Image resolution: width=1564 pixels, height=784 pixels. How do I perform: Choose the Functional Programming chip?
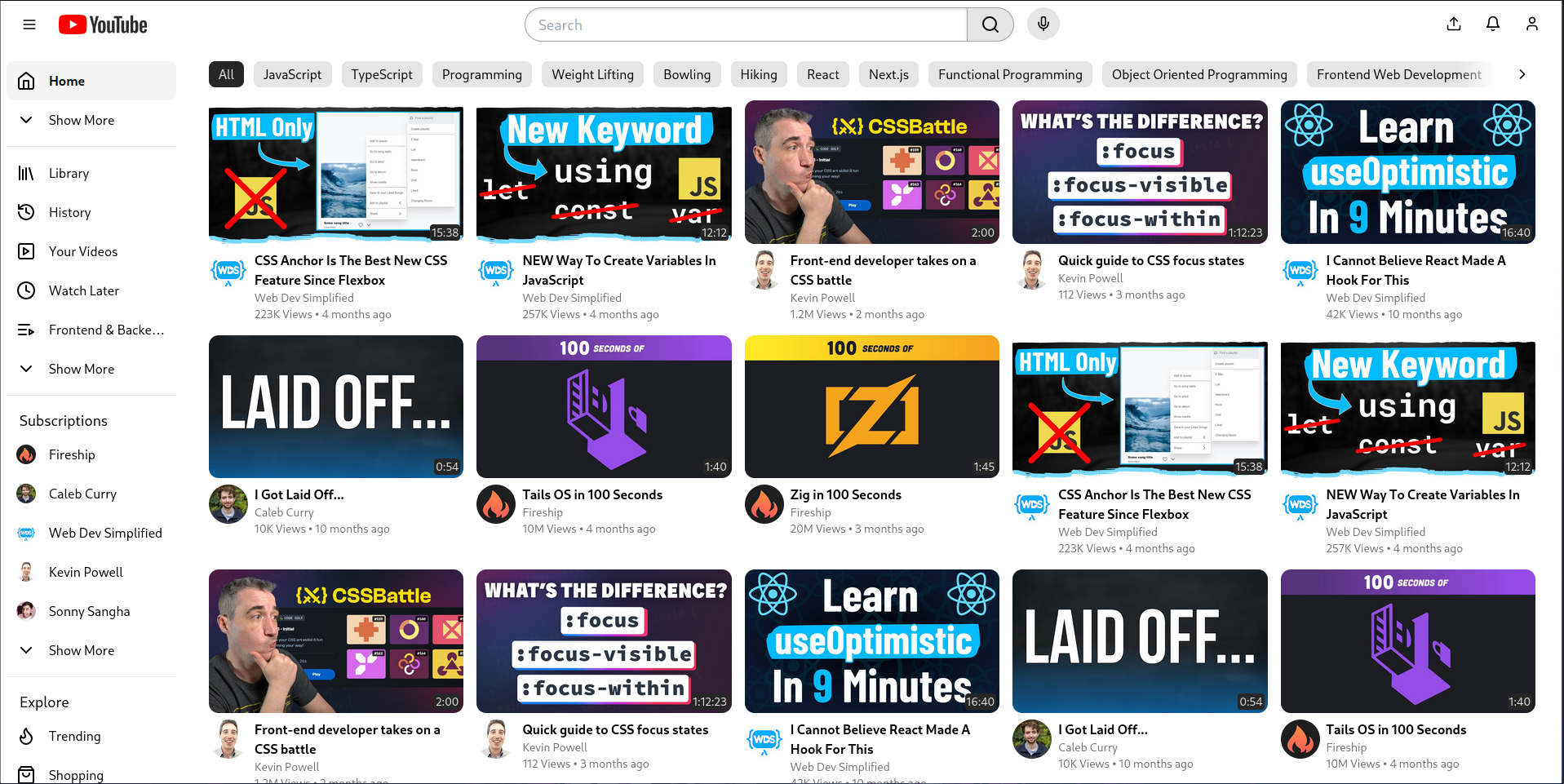coord(1010,74)
